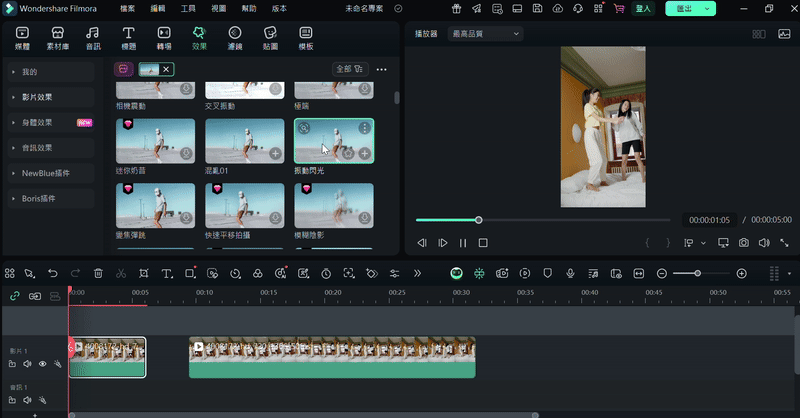Click the voiceover microphone icon
The height and width of the screenshot is (418, 800).
click(x=570, y=273)
